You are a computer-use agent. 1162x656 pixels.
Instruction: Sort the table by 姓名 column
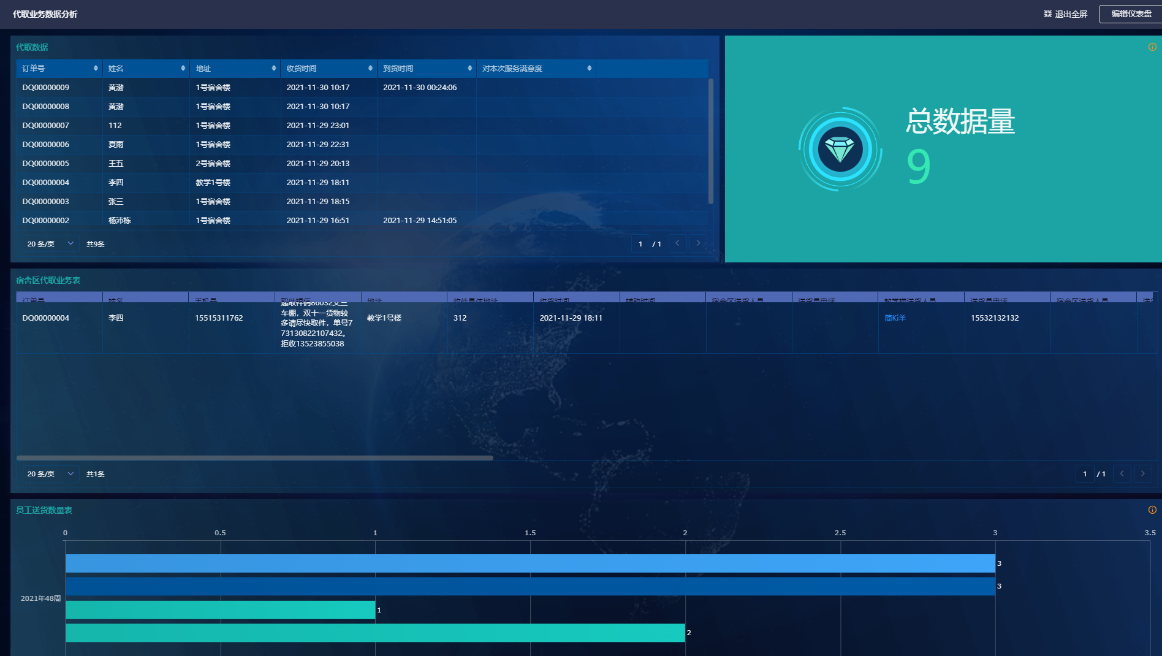pyautogui.click(x=182, y=68)
